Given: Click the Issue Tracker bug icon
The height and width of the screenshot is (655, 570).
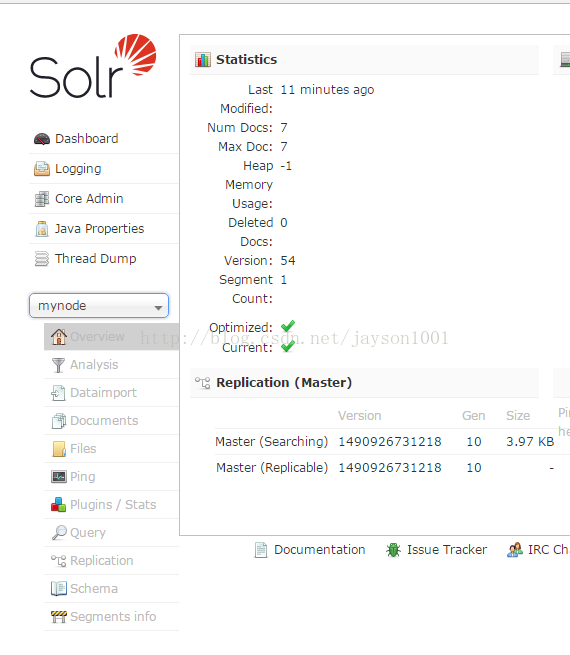Looking at the screenshot, I should pyautogui.click(x=393, y=550).
